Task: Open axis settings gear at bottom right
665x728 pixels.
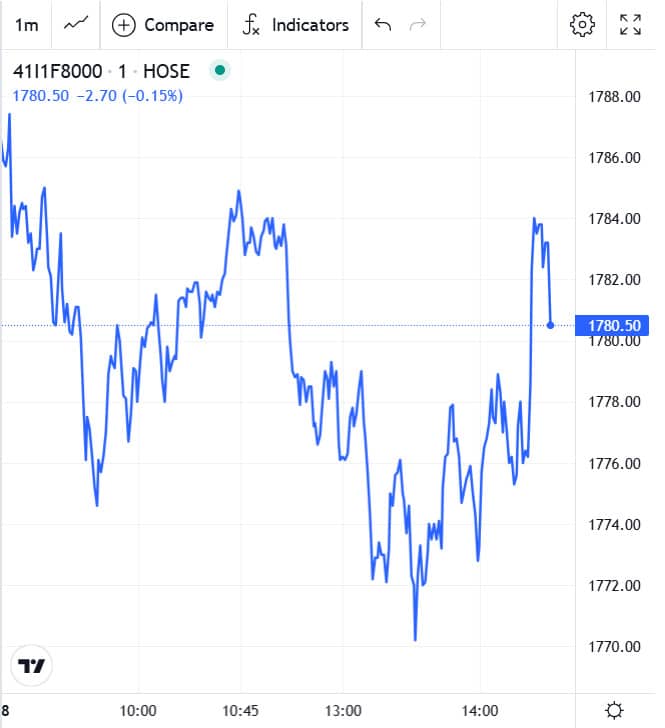Action: [x=614, y=710]
